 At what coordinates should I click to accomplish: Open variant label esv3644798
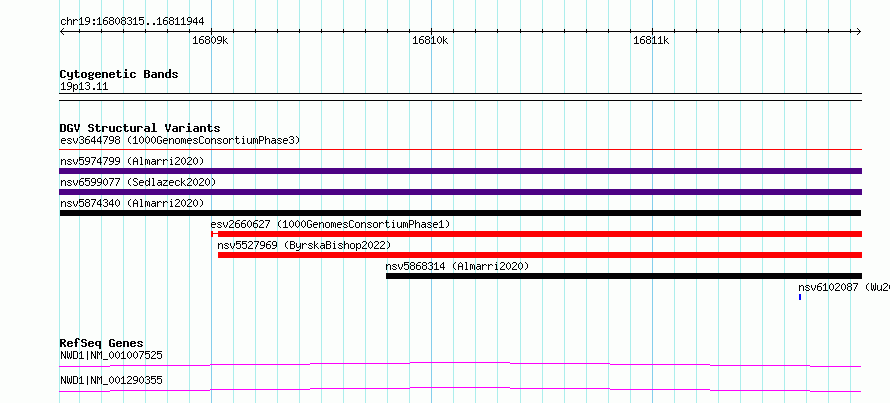[x=180, y=140]
